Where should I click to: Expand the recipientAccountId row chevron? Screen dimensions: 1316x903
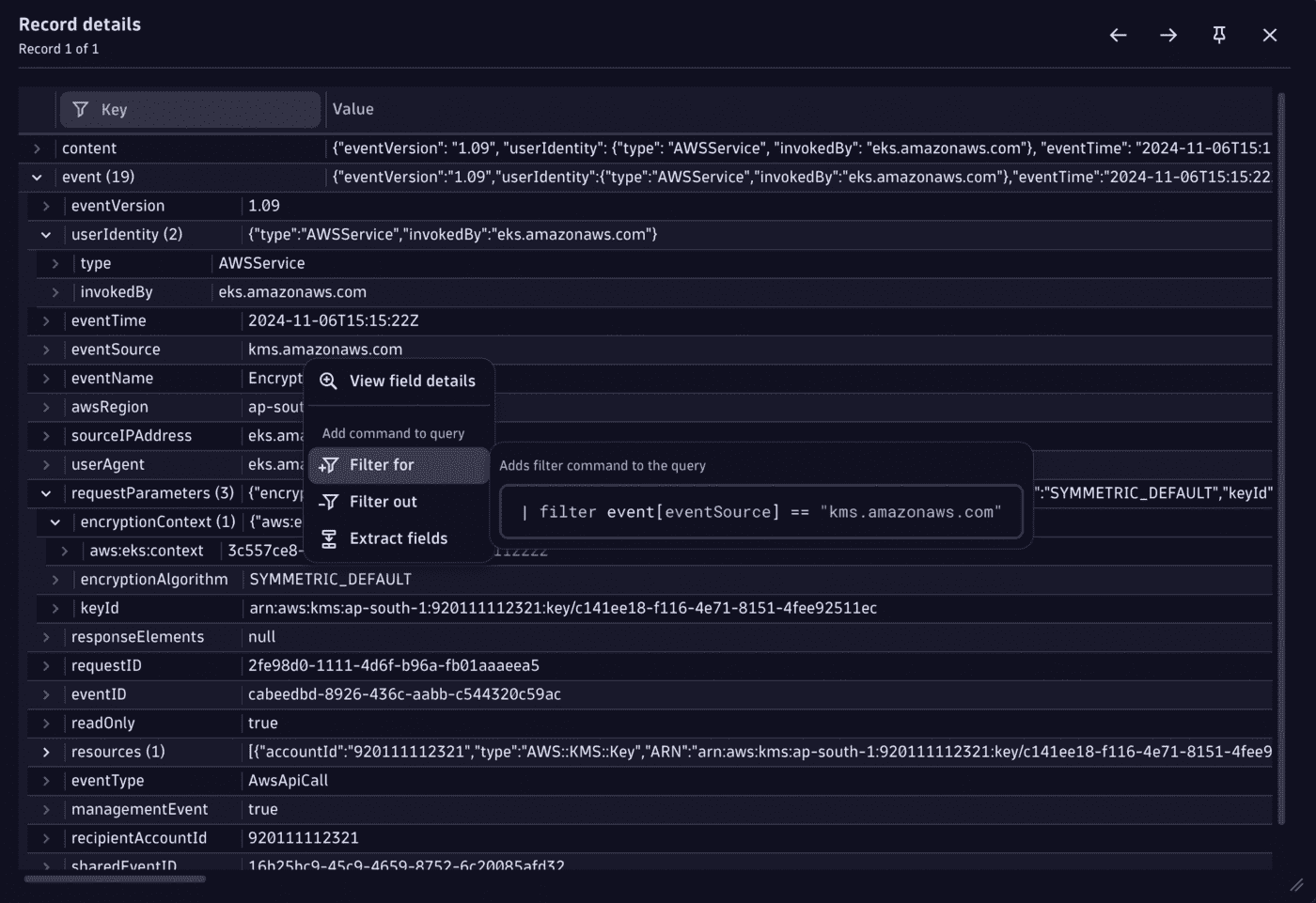click(x=46, y=838)
